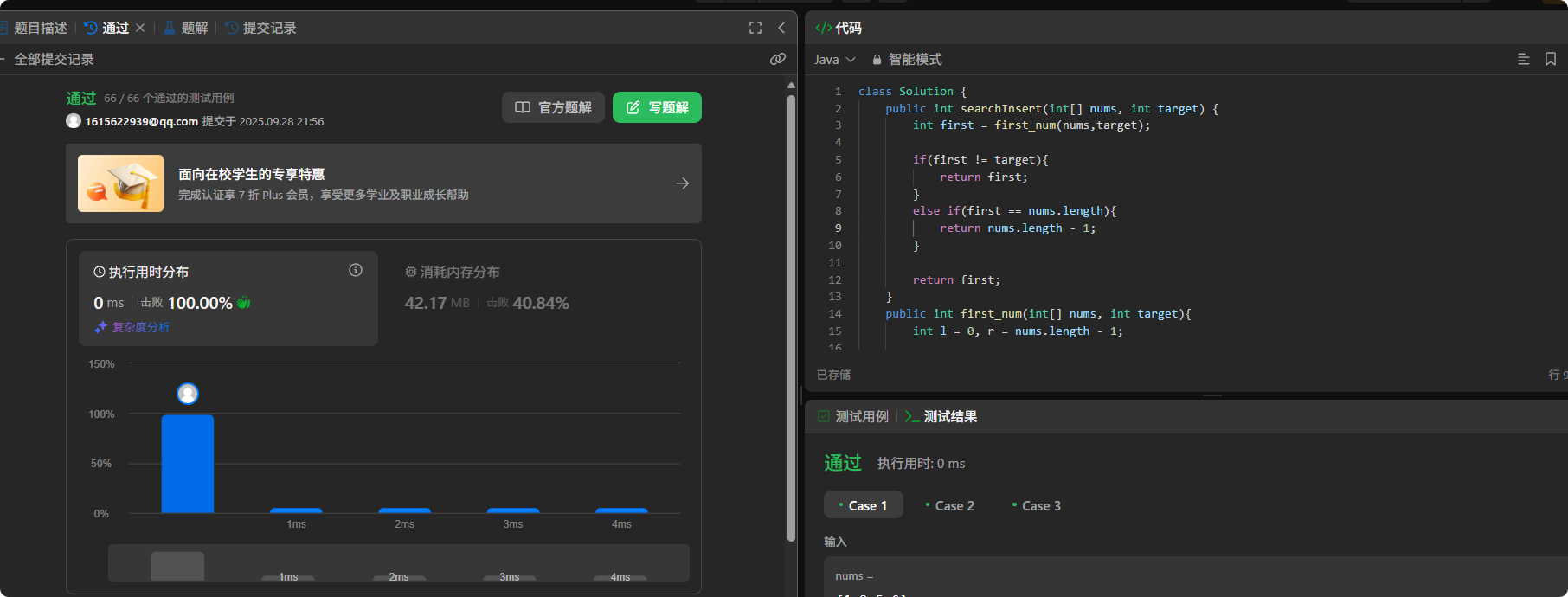Toggle 智能模式 lock
The width and height of the screenshot is (1568, 597).
click(907, 59)
